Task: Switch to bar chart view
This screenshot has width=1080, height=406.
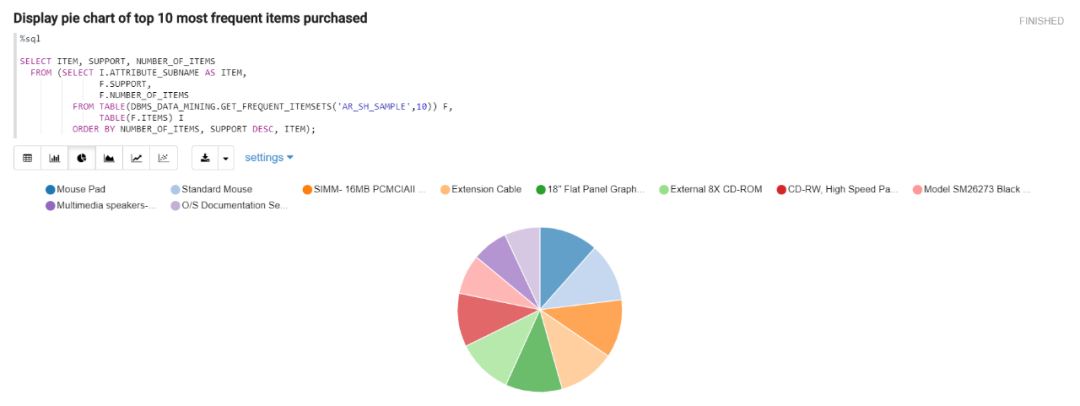Action: pos(55,158)
